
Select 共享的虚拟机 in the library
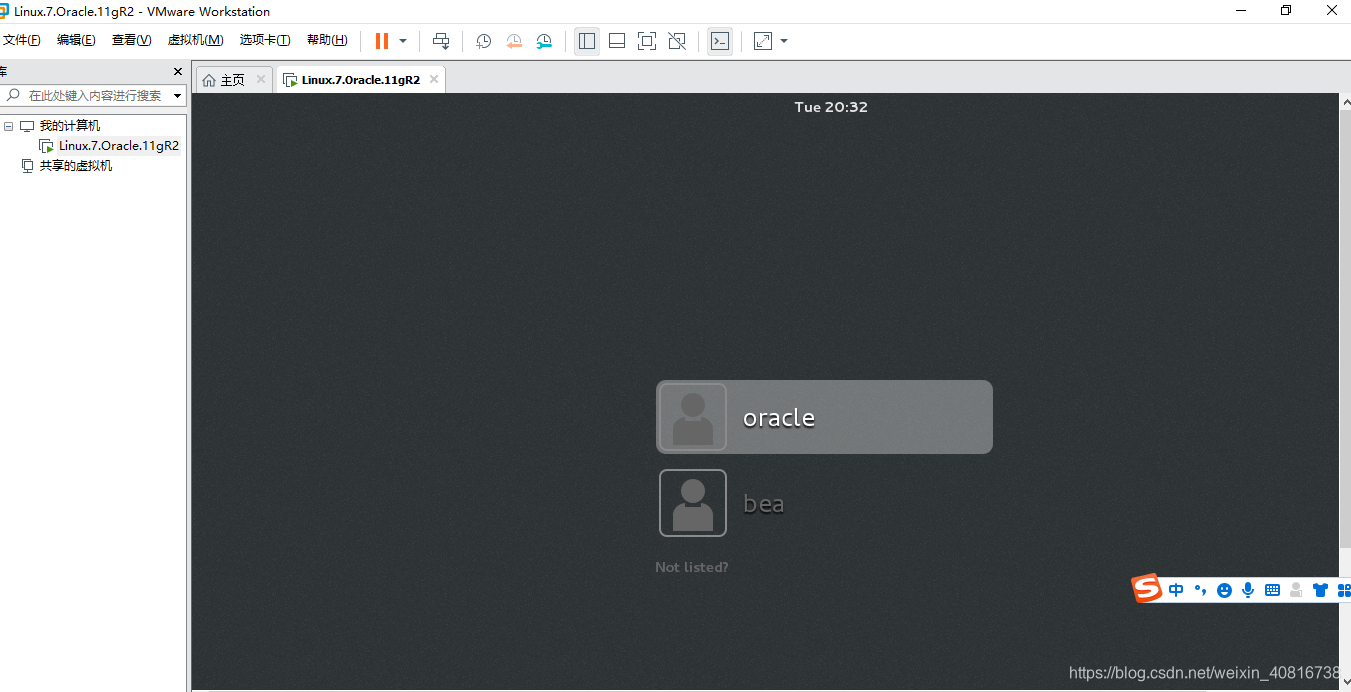click(75, 166)
